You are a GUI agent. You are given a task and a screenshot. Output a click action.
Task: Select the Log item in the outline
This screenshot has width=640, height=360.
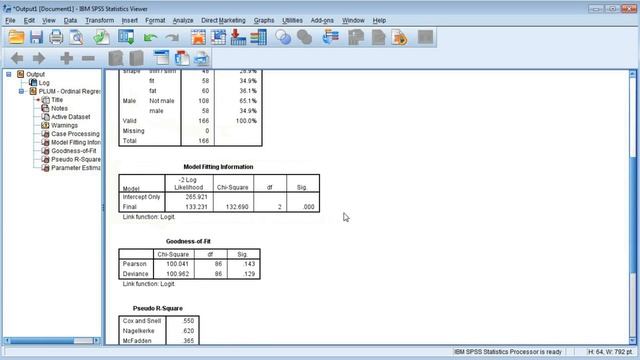[44, 83]
